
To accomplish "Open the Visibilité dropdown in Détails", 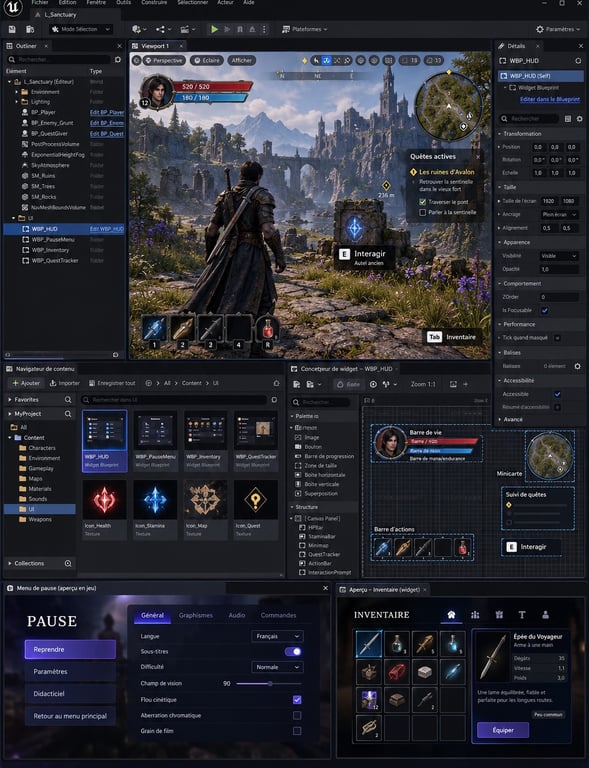I will coord(559,256).
